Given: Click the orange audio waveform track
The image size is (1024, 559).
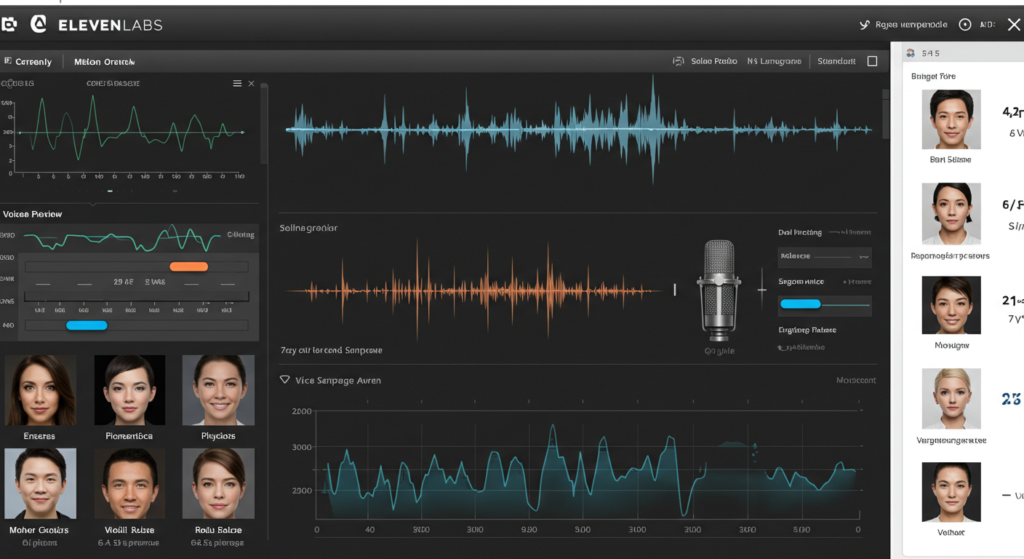Looking at the screenshot, I should [473, 290].
